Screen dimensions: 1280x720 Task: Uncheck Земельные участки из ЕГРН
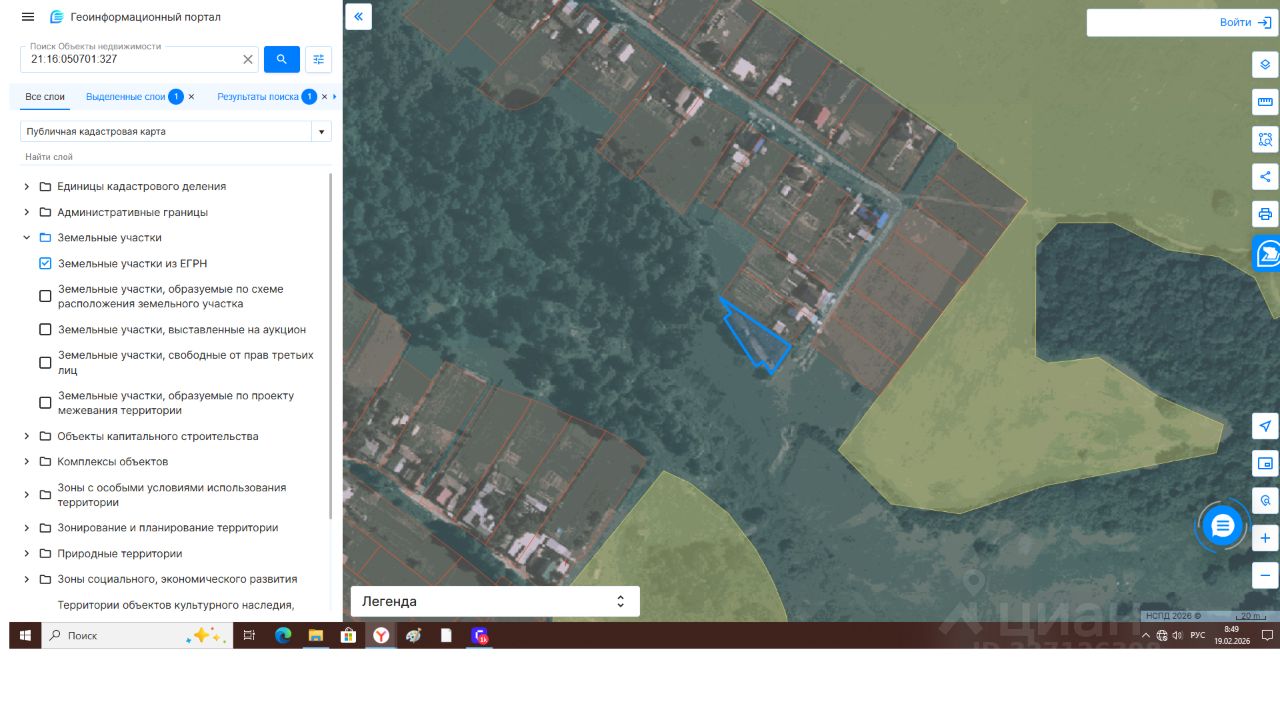click(45, 264)
